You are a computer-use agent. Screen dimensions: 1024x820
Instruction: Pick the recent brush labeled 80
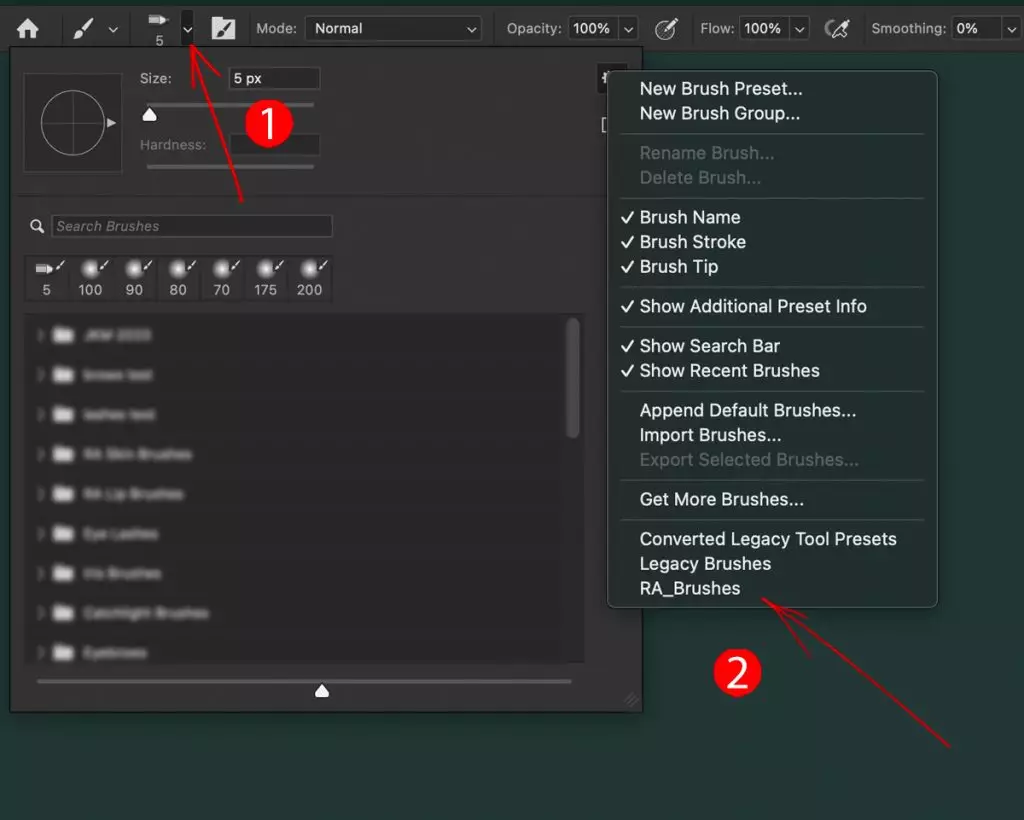178,278
